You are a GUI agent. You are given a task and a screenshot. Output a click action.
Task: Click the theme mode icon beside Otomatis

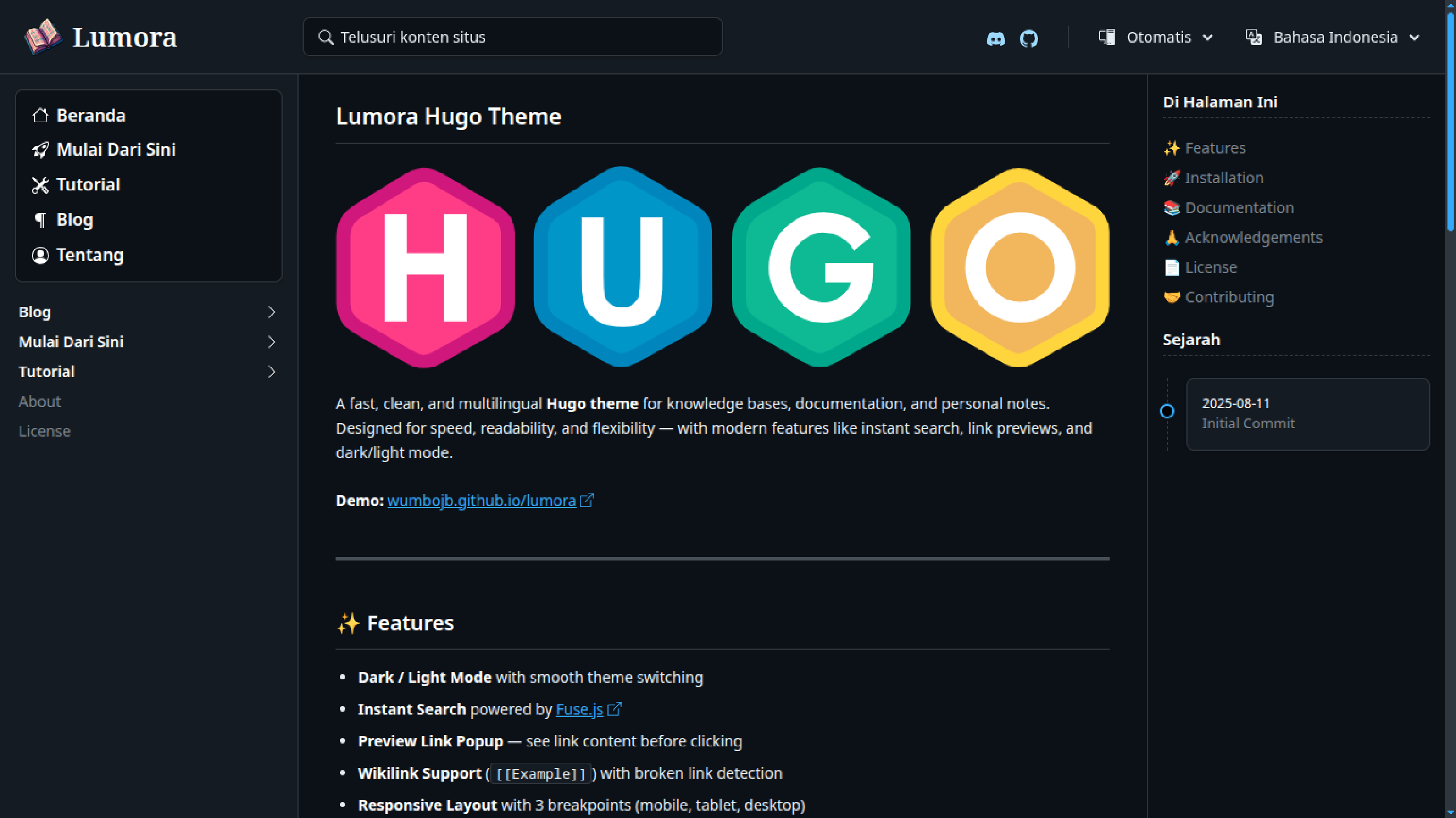coord(1106,37)
